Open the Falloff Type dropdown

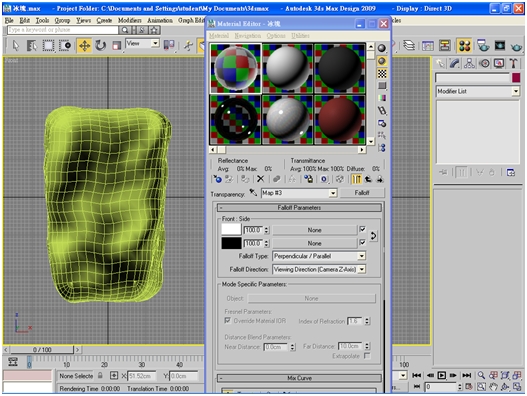pyautogui.click(x=361, y=256)
